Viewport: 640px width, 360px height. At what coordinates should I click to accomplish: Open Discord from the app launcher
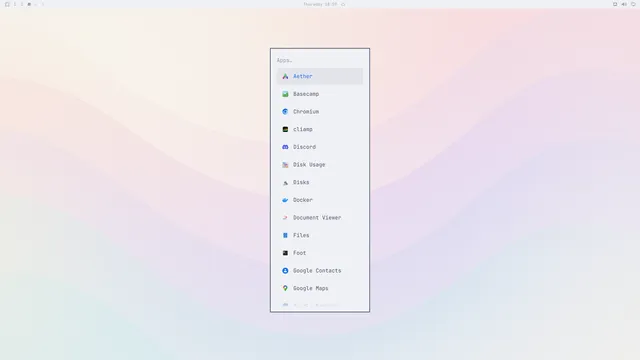(x=320, y=147)
